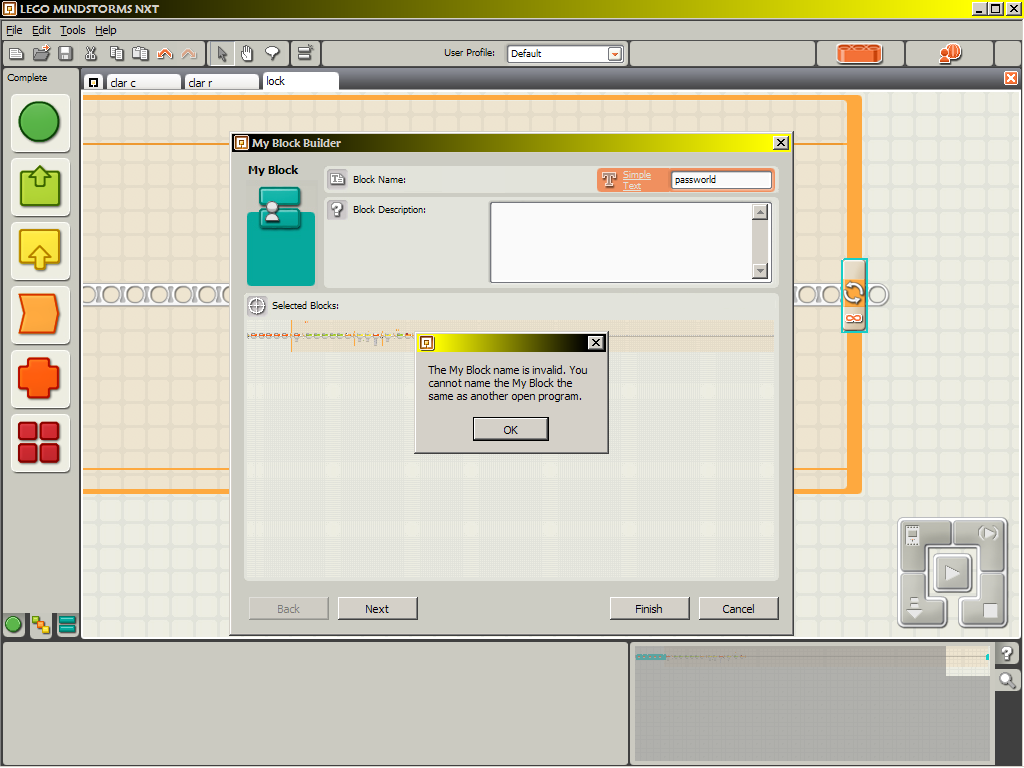
Task: Open the help question mark tab
Action: (1007, 653)
